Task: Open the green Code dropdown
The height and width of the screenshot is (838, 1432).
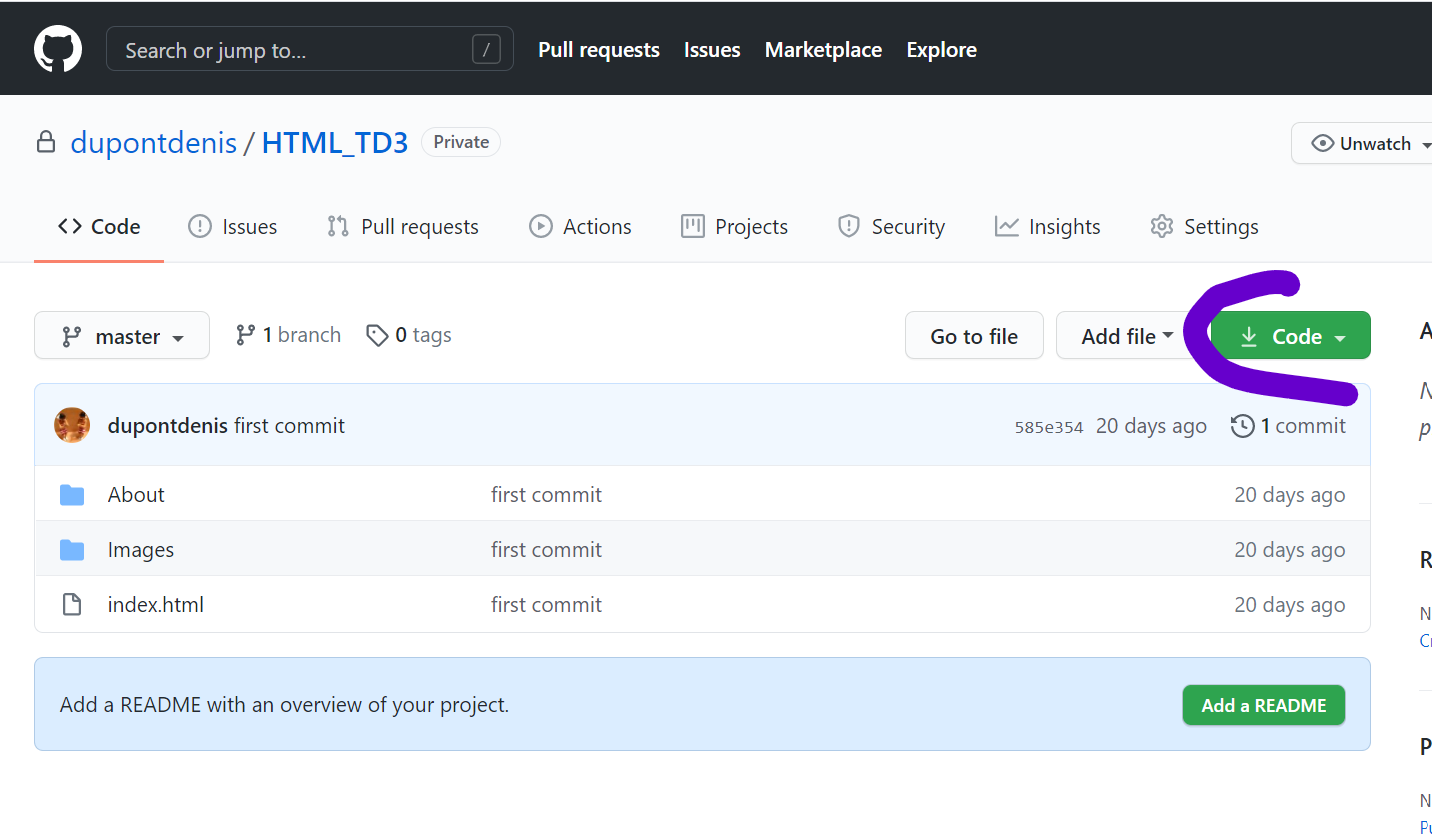Action: point(1291,336)
